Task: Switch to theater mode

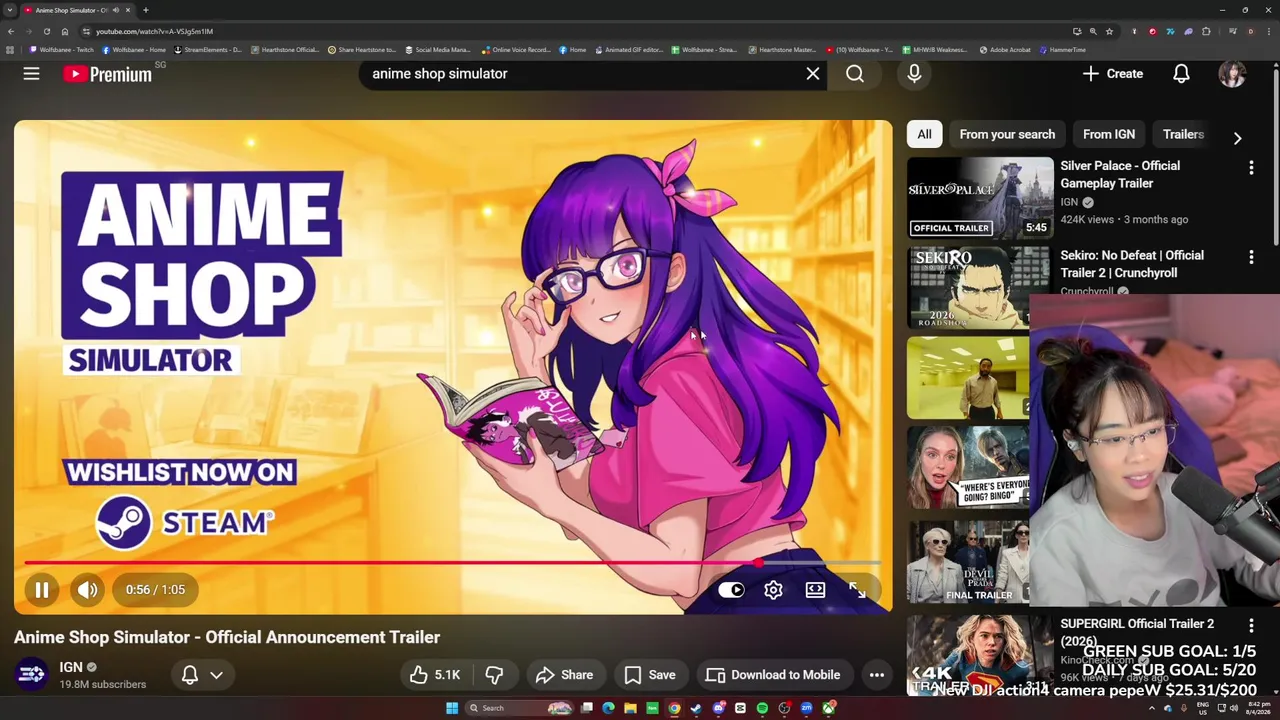Action: (x=815, y=590)
